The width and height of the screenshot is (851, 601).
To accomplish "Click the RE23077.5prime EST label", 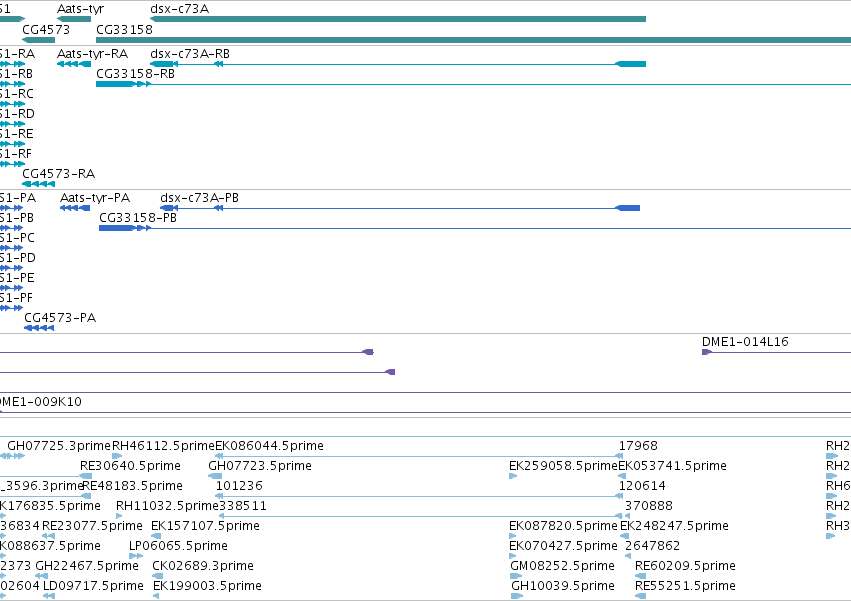I will [x=92, y=526].
